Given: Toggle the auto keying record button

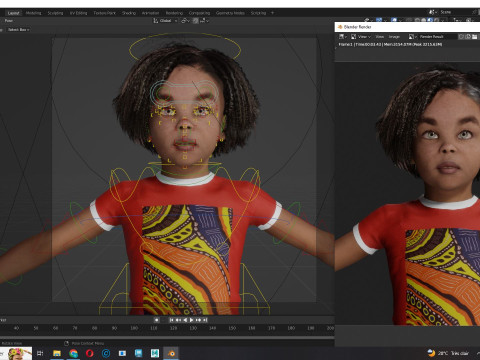Looking at the screenshot, I should [x=156, y=320].
